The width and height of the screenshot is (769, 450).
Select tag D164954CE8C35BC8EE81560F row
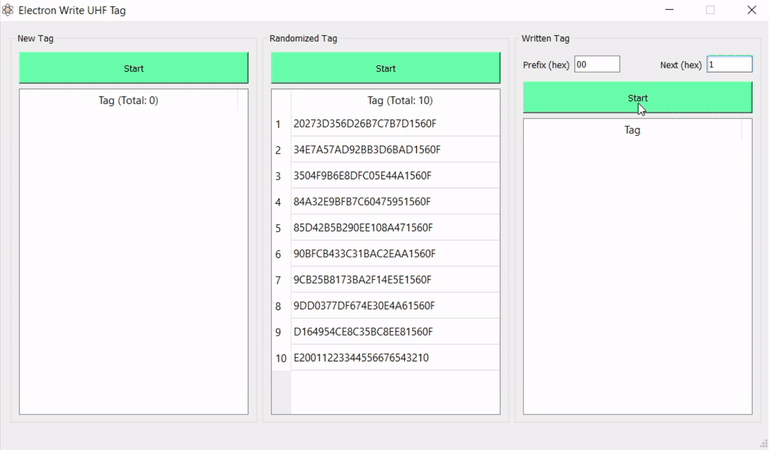(364, 332)
